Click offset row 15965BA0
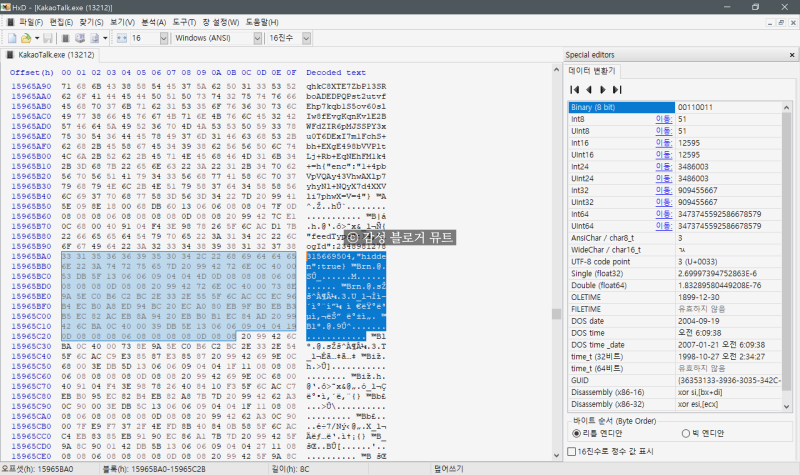Screen dimensions: 800x475 point(31,256)
